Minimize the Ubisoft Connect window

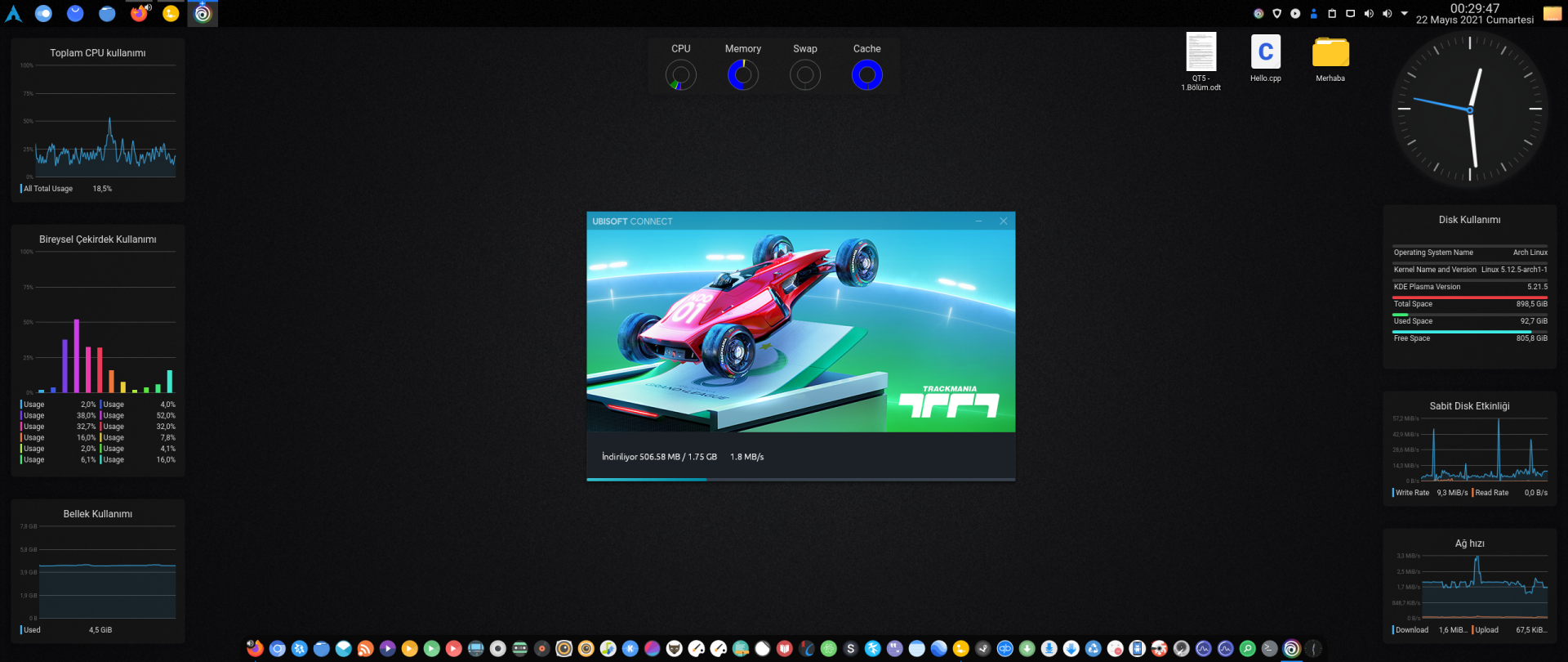coord(979,221)
